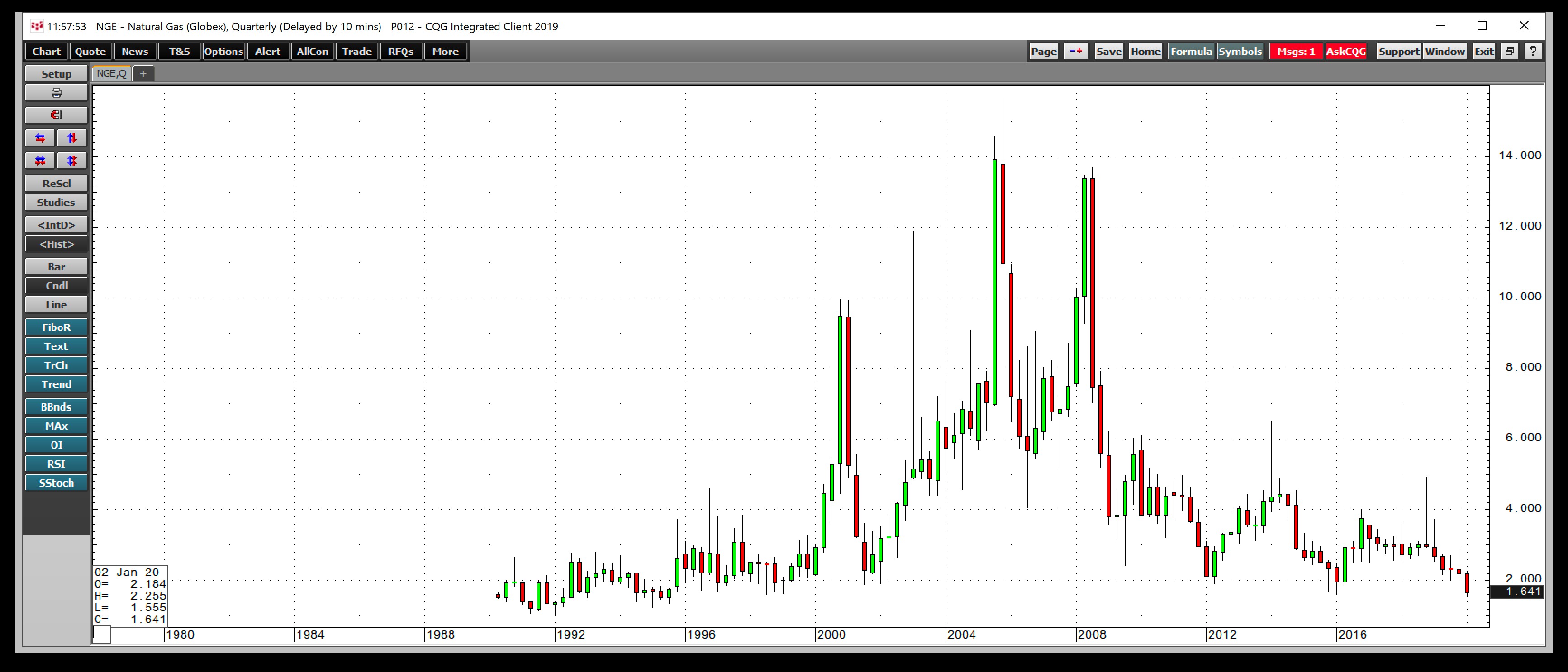This screenshot has width=1568, height=672.
Task: Select the Cndl candlestick chart type
Action: pyautogui.click(x=56, y=285)
